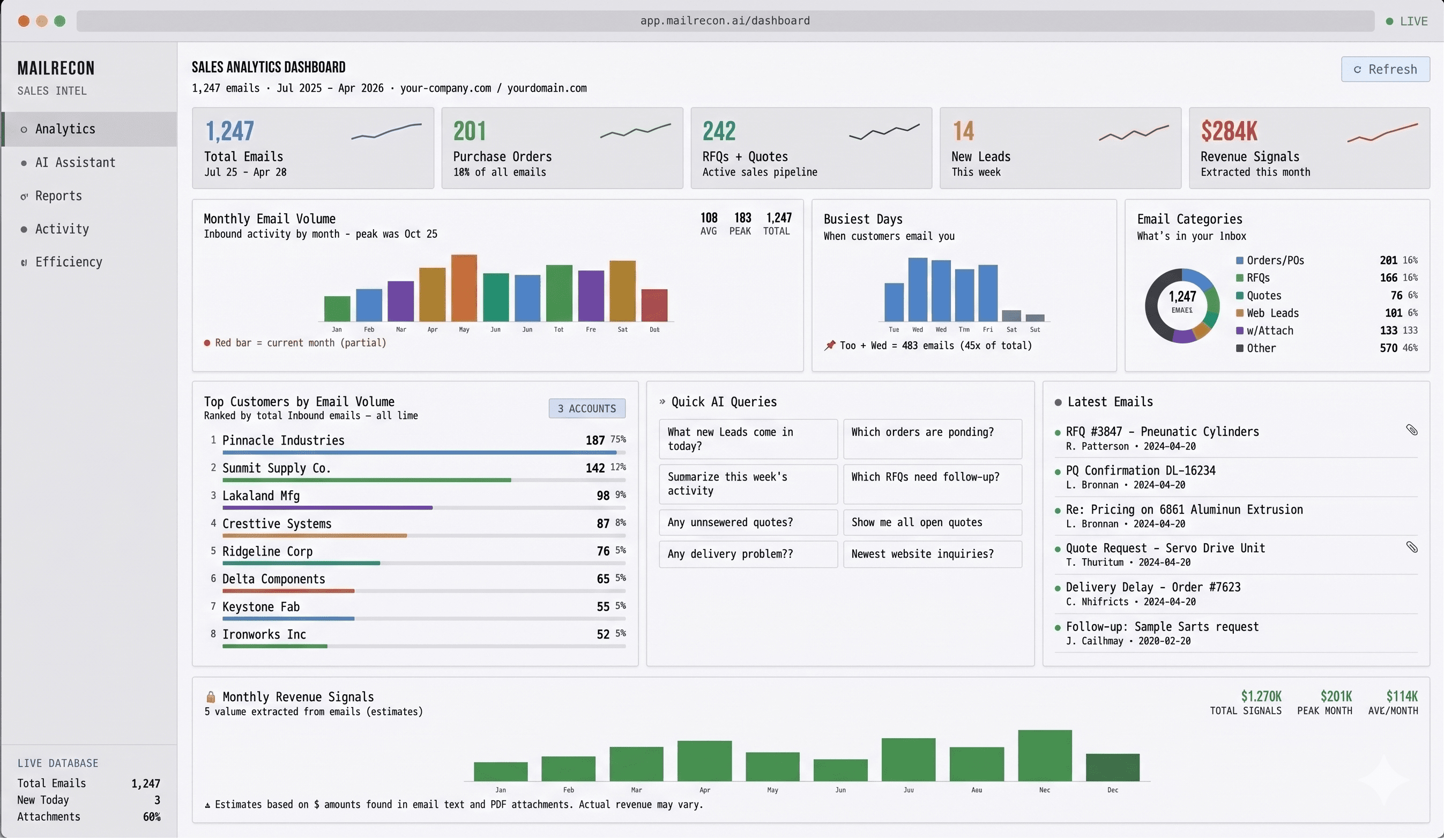The width and height of the screenshot is (1444, 840).
Task: Click the Total Emails sparkline
Action: coord(386,131)
